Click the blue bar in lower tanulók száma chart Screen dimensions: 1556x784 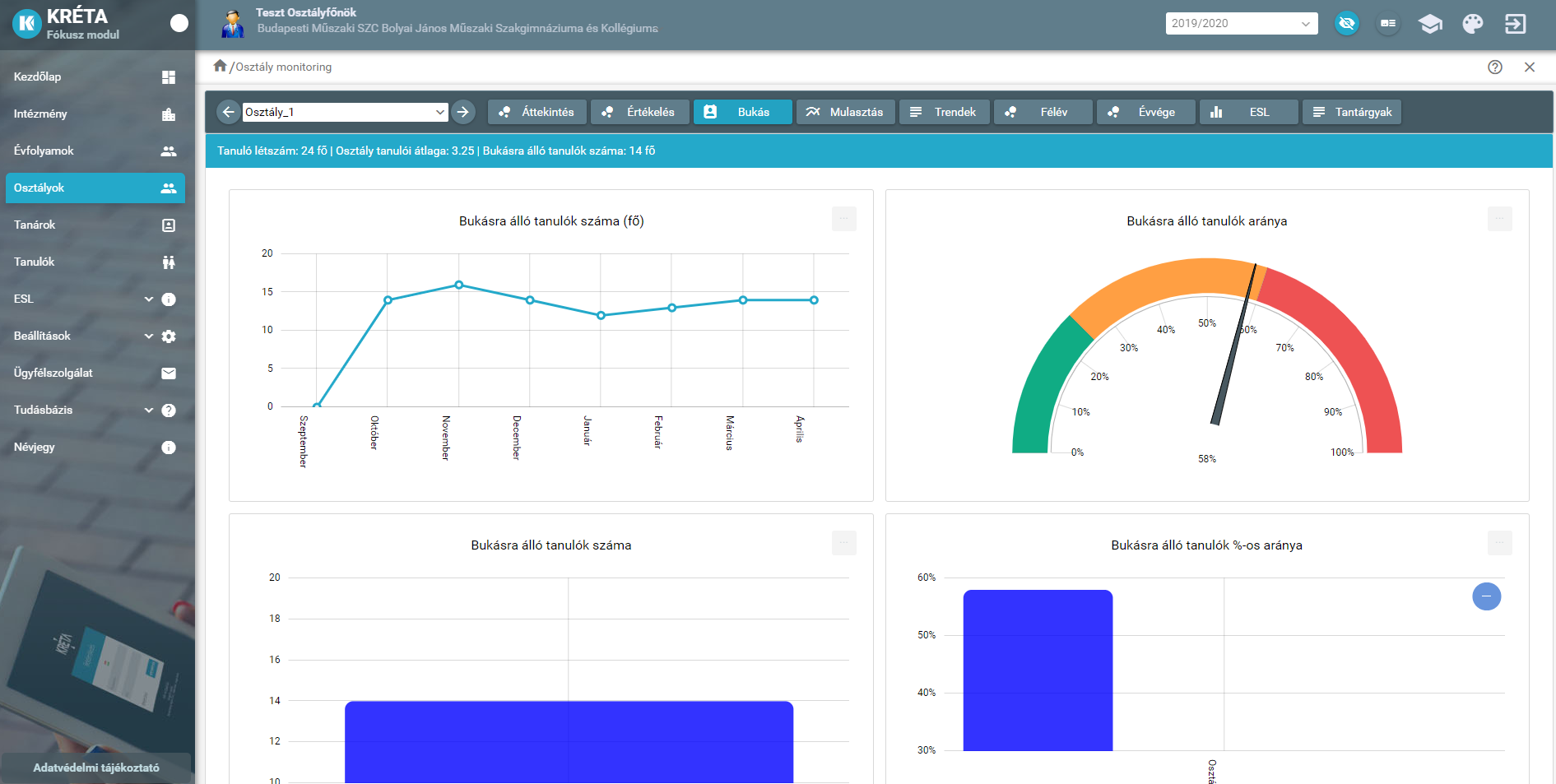(569, 742)
